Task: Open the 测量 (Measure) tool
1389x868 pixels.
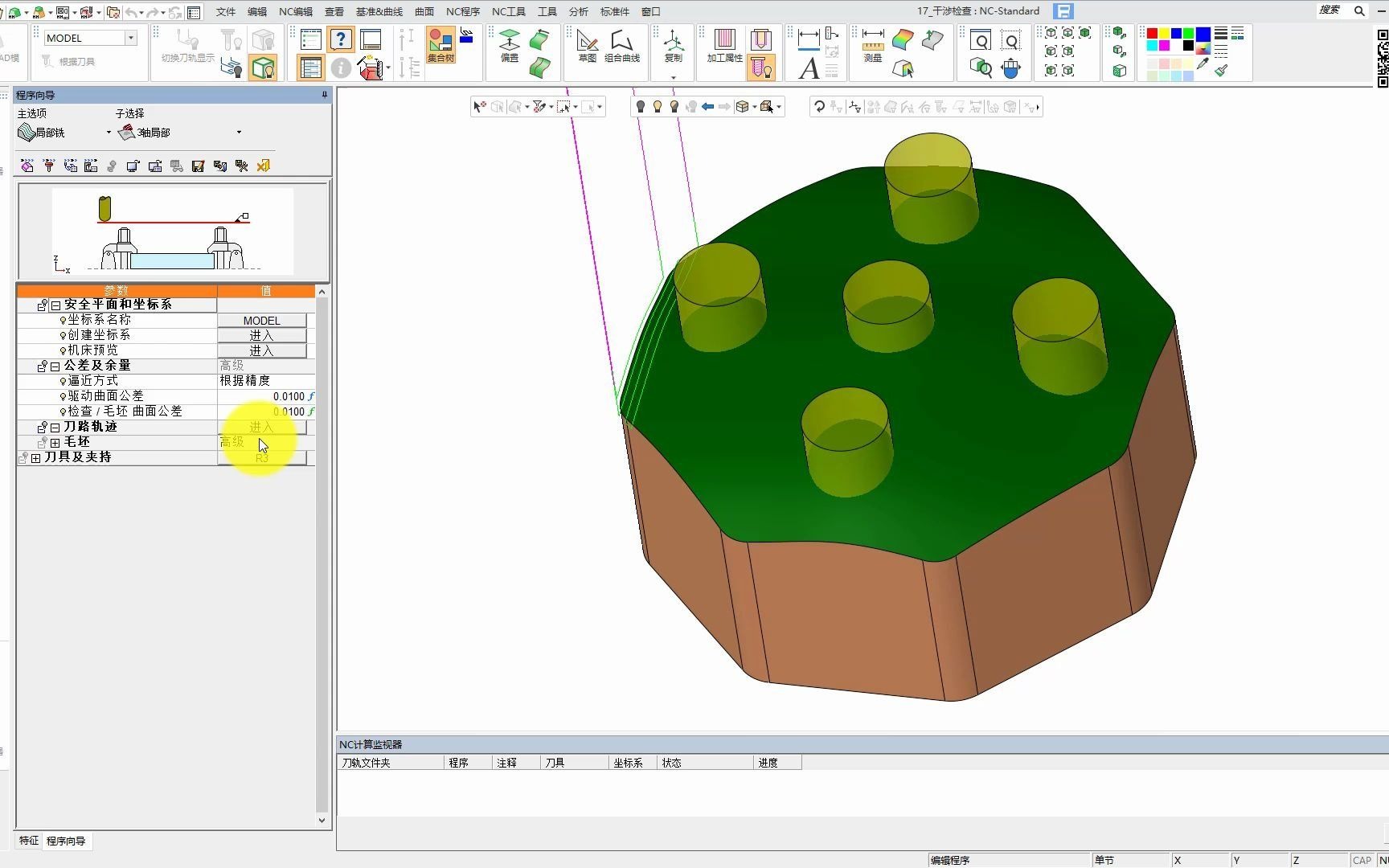Action: (x=873, y=44)
